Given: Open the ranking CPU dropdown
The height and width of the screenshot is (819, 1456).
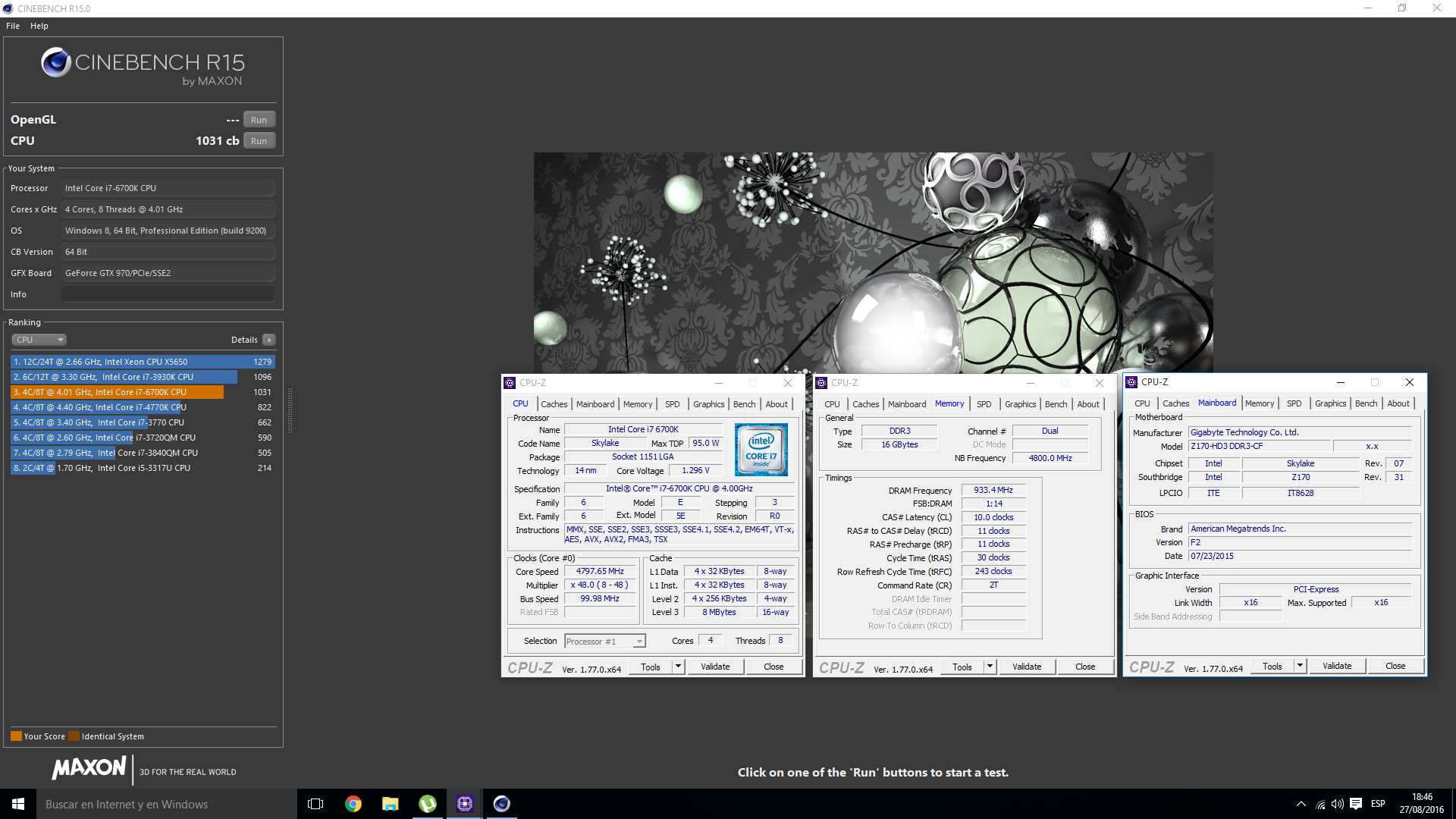Looking at the screenshot, I should coord(39,340).
